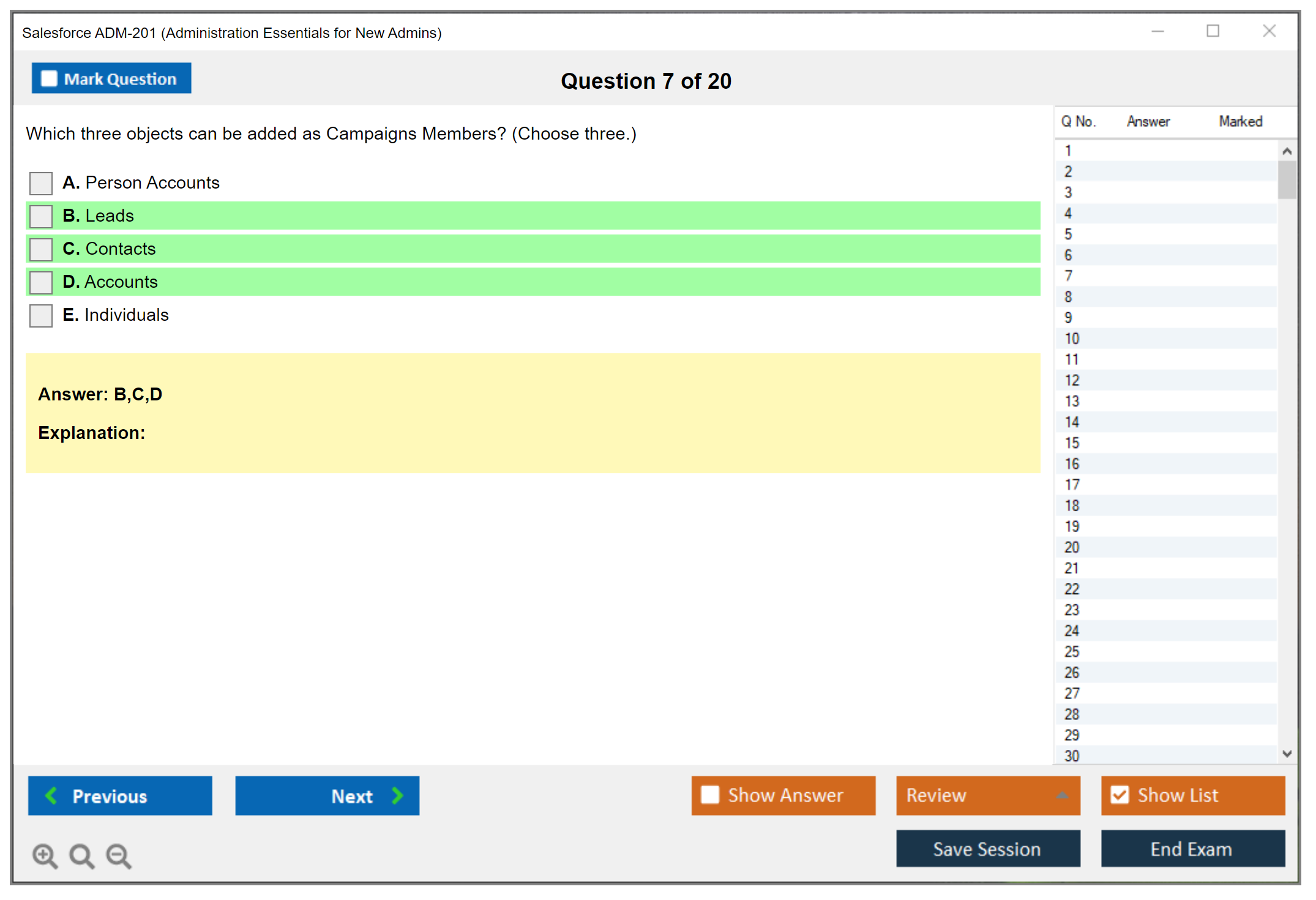Check option A Person Accounts

tap(41, 183)
